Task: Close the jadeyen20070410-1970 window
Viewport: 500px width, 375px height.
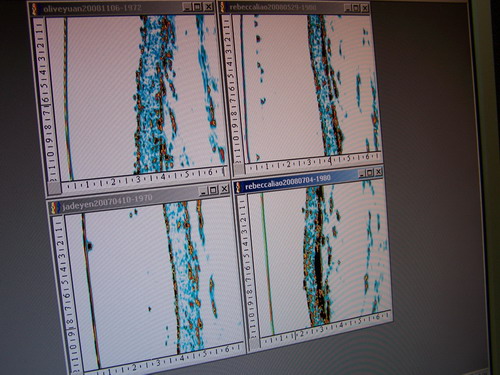Action: (224, 189)
